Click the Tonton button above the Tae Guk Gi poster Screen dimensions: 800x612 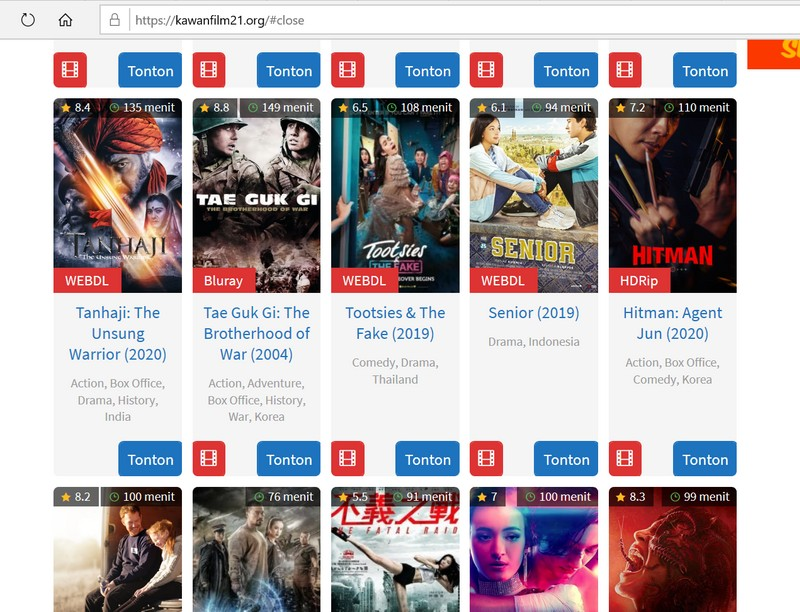click(x=289, y=70)
